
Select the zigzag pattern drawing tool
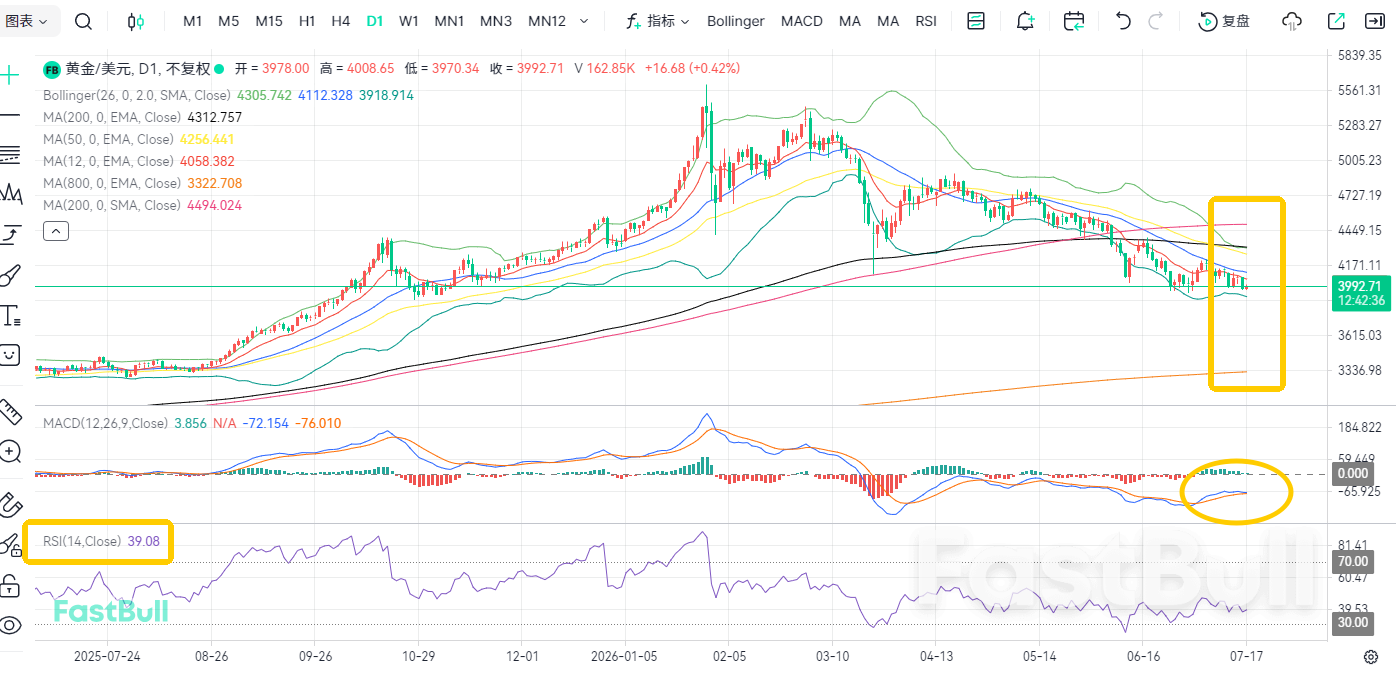[11, 192]
